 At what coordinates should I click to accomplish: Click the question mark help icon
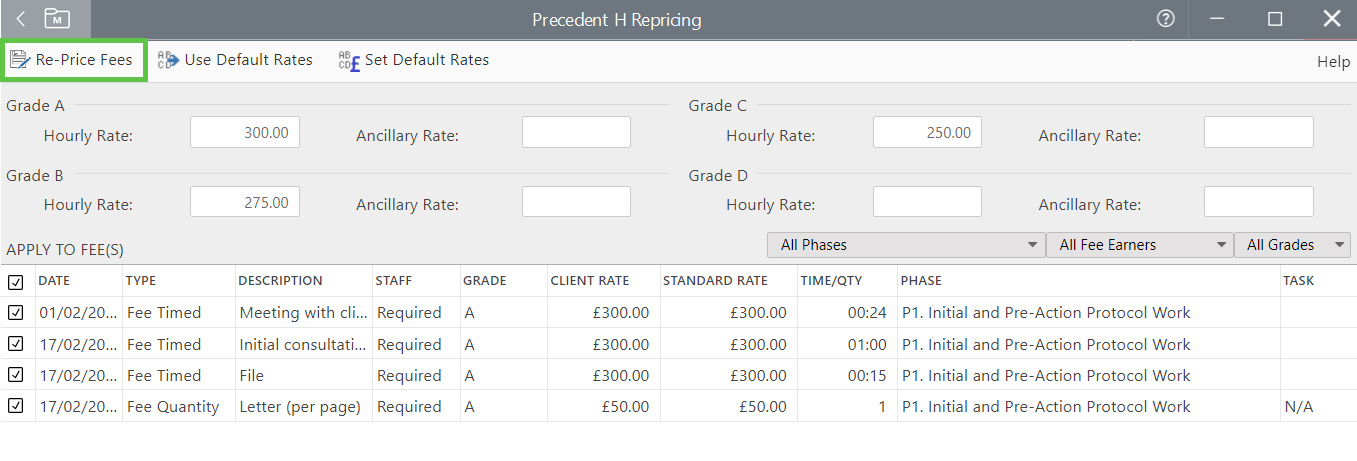tap(1165, 19)
